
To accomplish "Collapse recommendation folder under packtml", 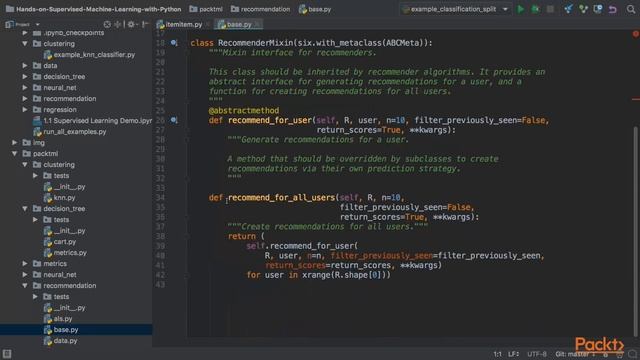I will point(24,286).
